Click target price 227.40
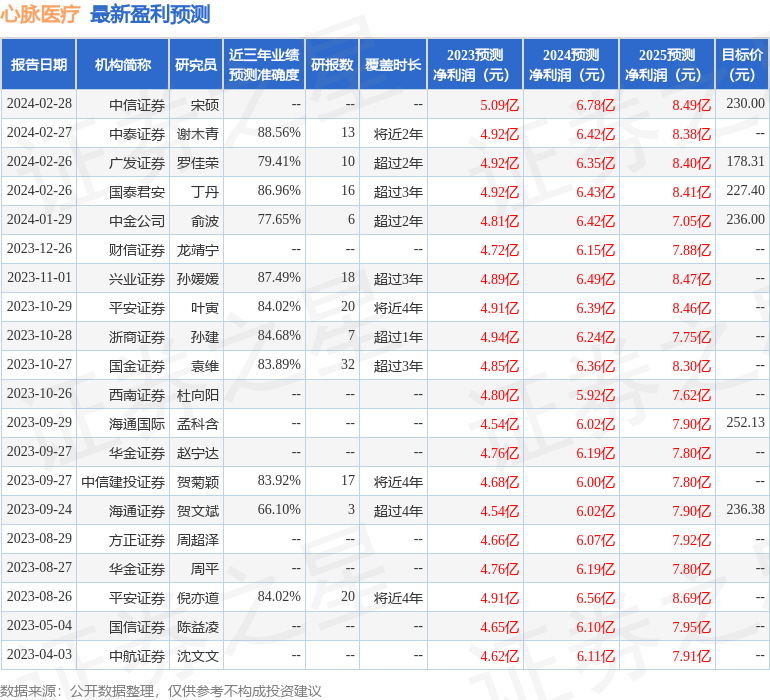This screenshot has width=770, height=700. (x=745, y=191)
